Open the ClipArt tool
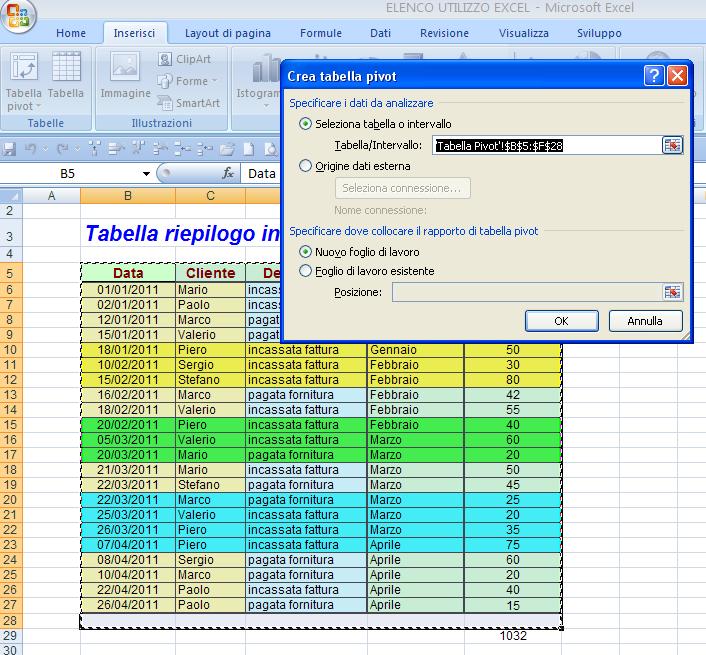This screenshot has height=655, width=706. coord(184,59)
